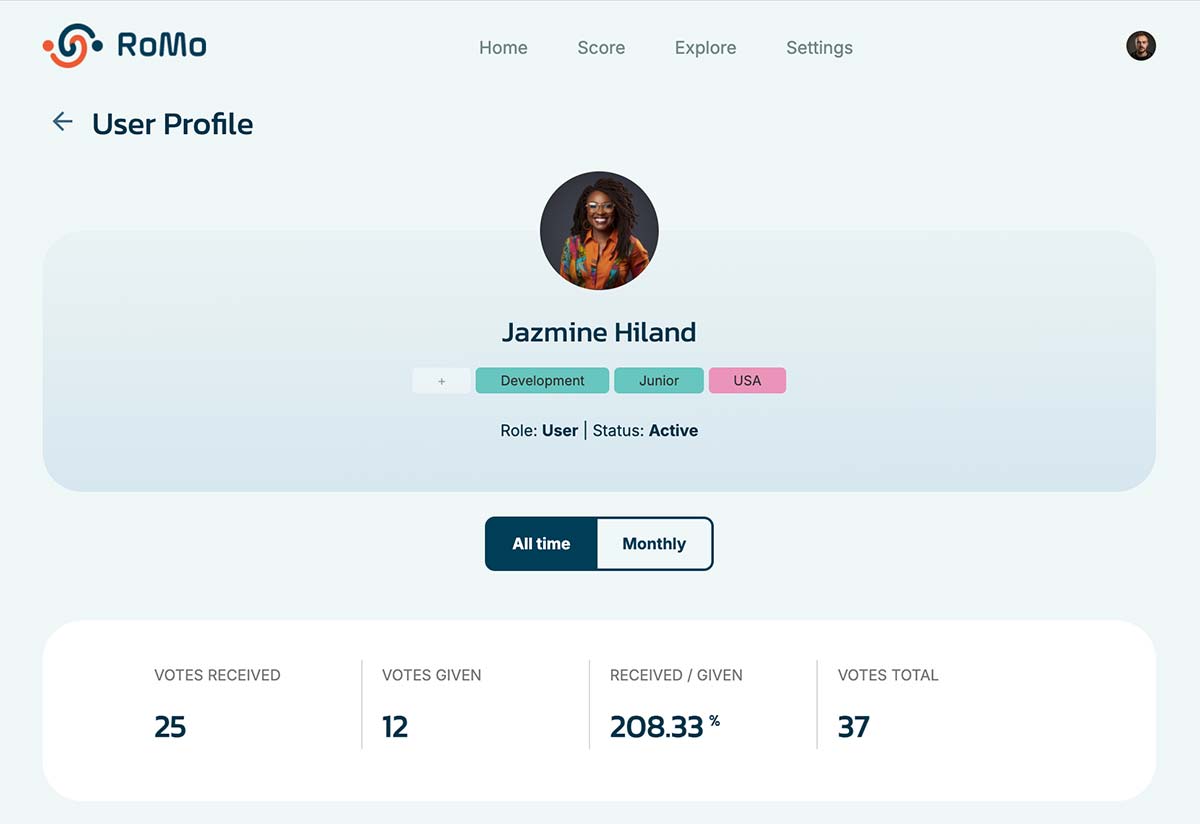Select the pink USA tag

pos(747,381)
